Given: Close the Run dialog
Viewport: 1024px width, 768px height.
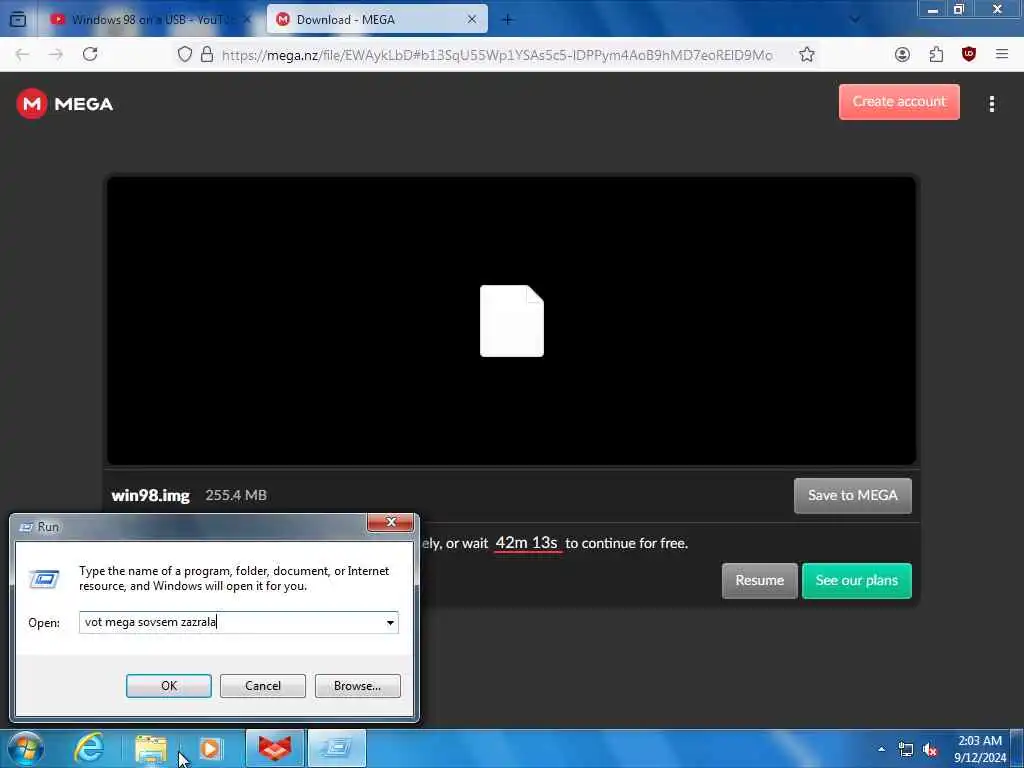Looking at the screenshot, I should coord(391,522).
